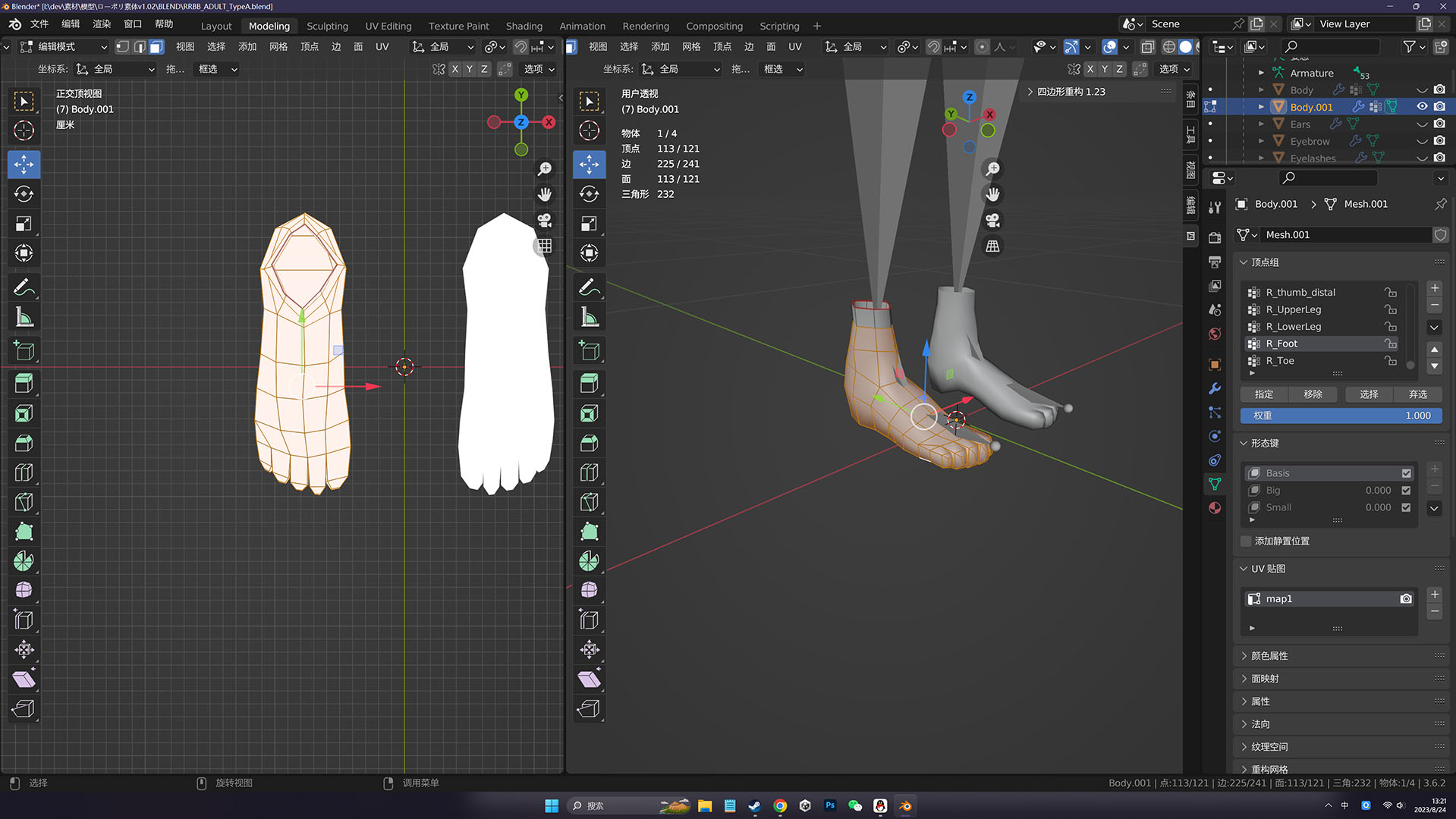The image size is (1456, 819).
Task: Add a new UV map plus button
Action: click(1434, 595)
